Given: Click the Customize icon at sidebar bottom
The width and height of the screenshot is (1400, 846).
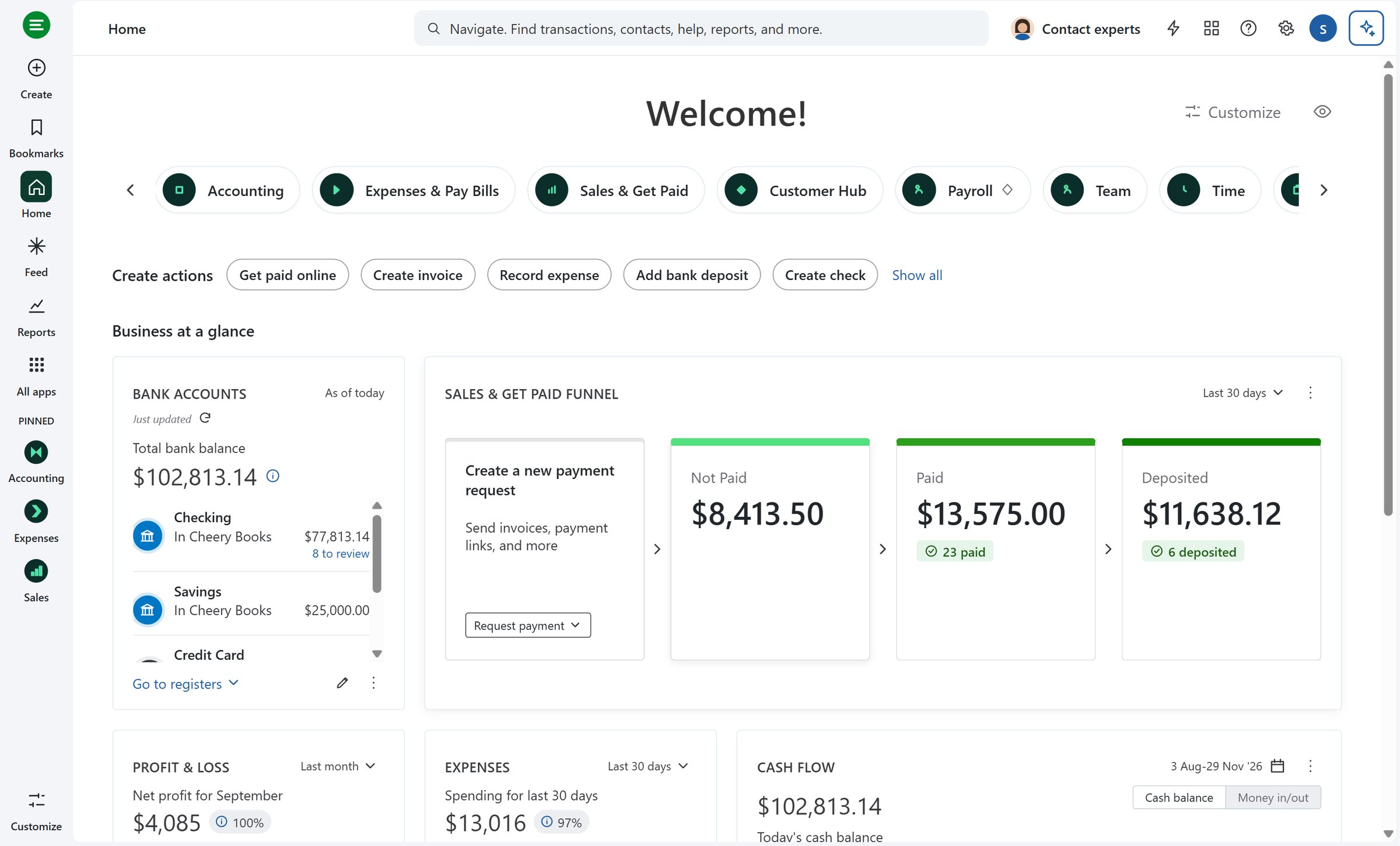Looking at the screenshot, I should [36, 800].
